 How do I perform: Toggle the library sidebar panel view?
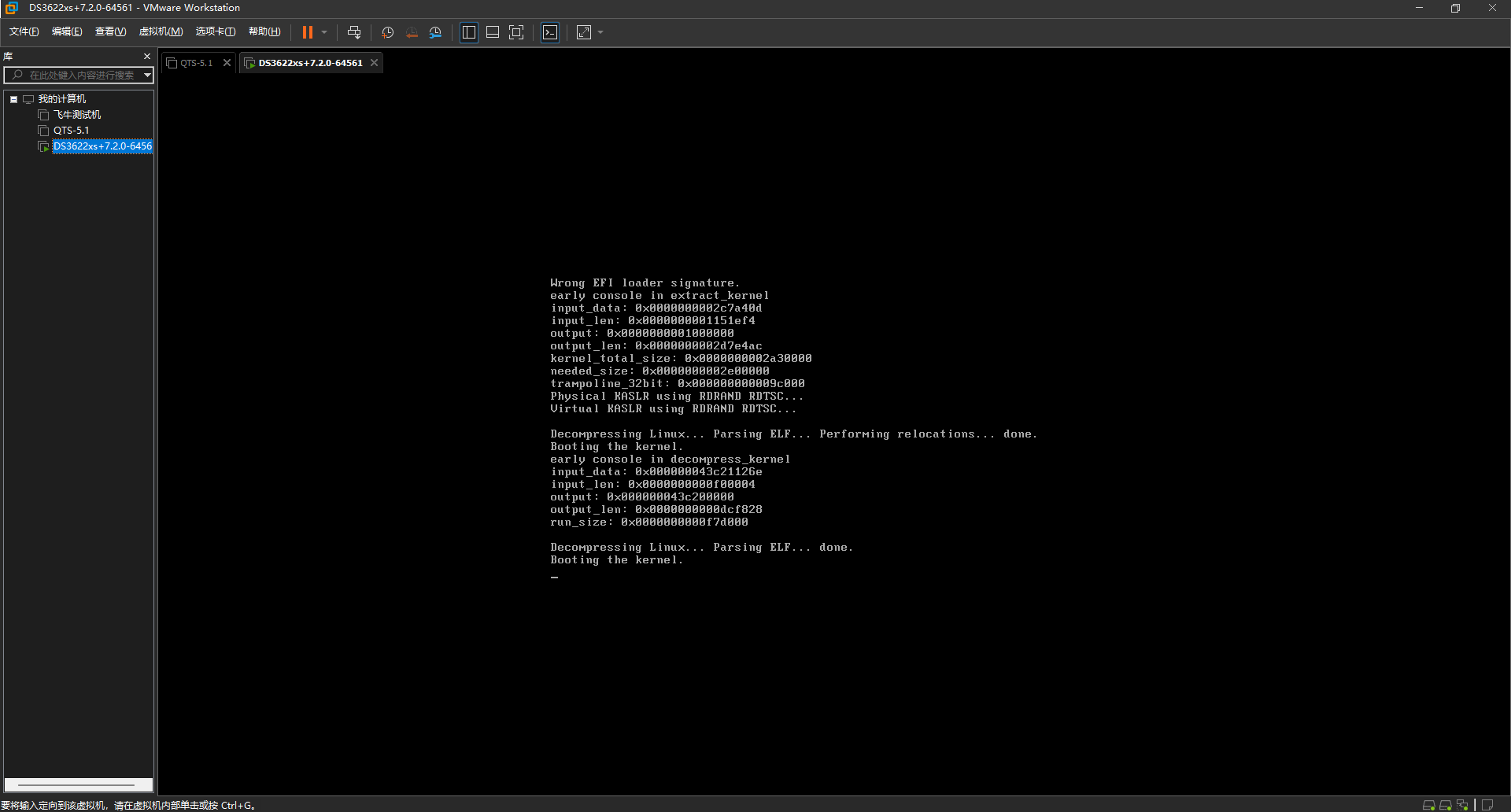pyautogui.click(x=469, y=32)
